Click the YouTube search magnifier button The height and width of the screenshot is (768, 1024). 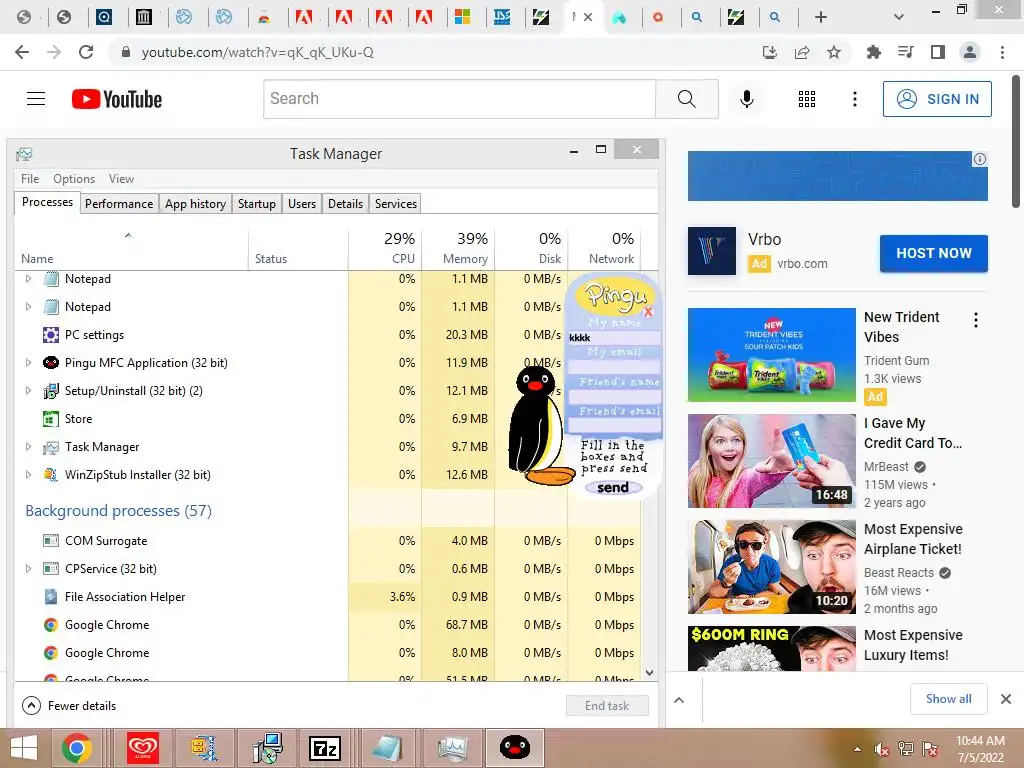(x=686, y=99)
